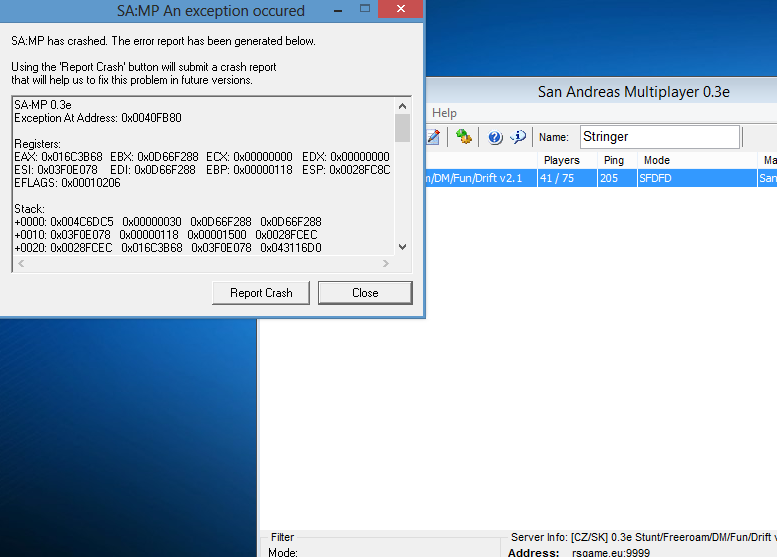Open the Help menu in SA-MP browser
Viewport: 777px width, 557px height.
click(444, 113)
